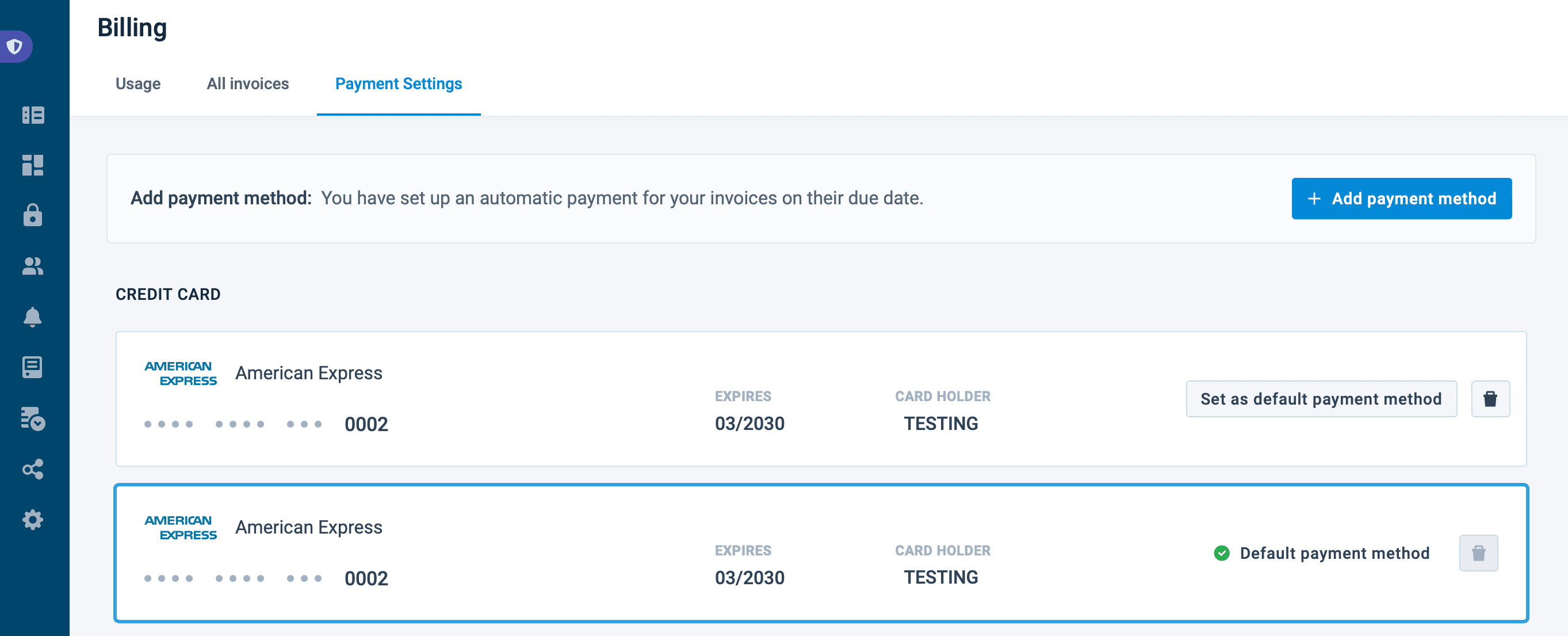The width and height of the screenshot is (1568, 636).
Task: Click the disabled trash icon on default card
Action: click(1478, 553)
